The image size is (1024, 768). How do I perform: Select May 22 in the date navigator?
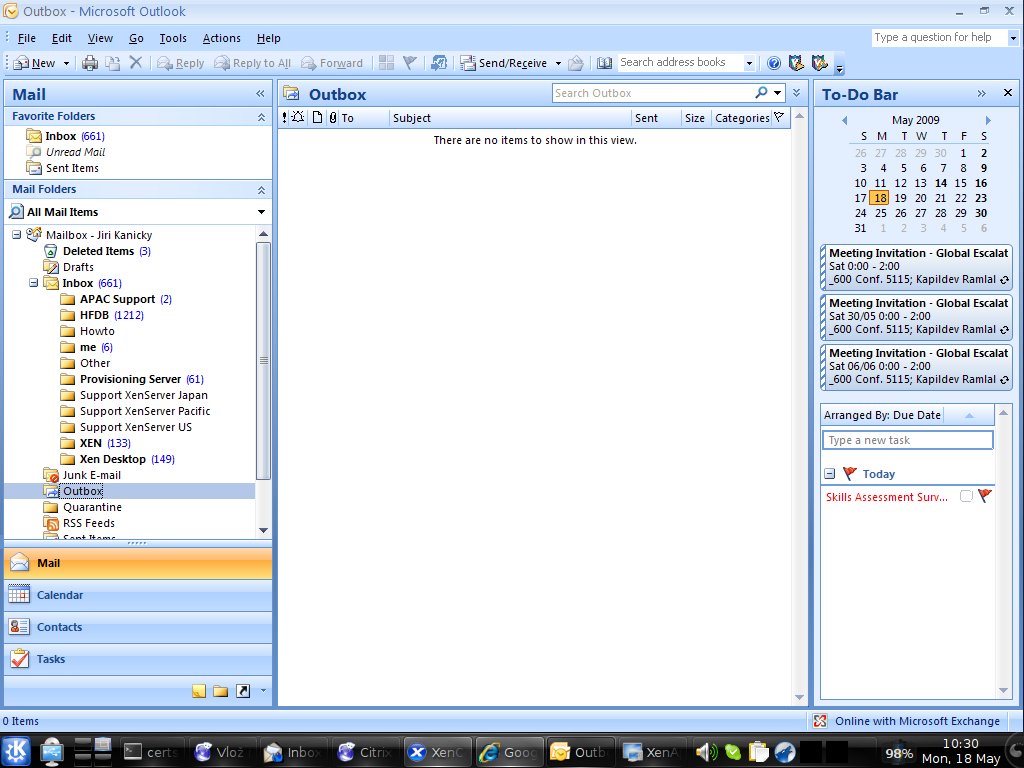click(x=961, y=198)
